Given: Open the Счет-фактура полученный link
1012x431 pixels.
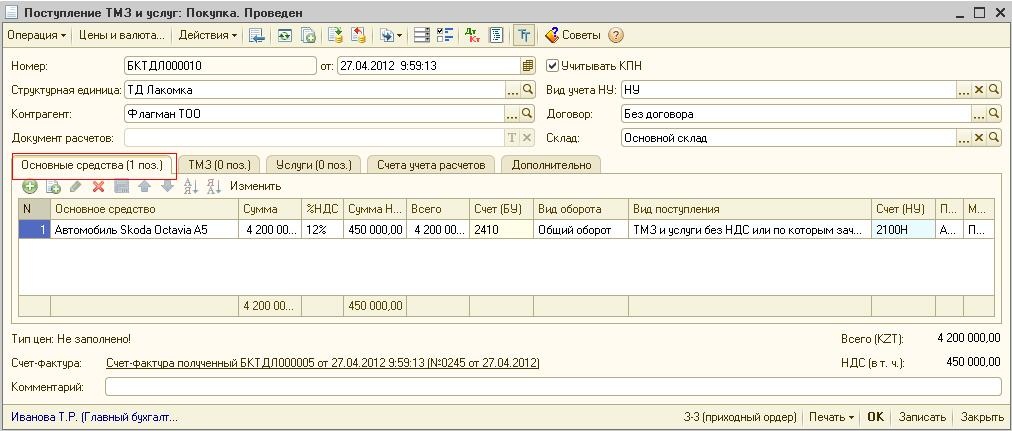Looking at the screenshot, I should 322,363.
